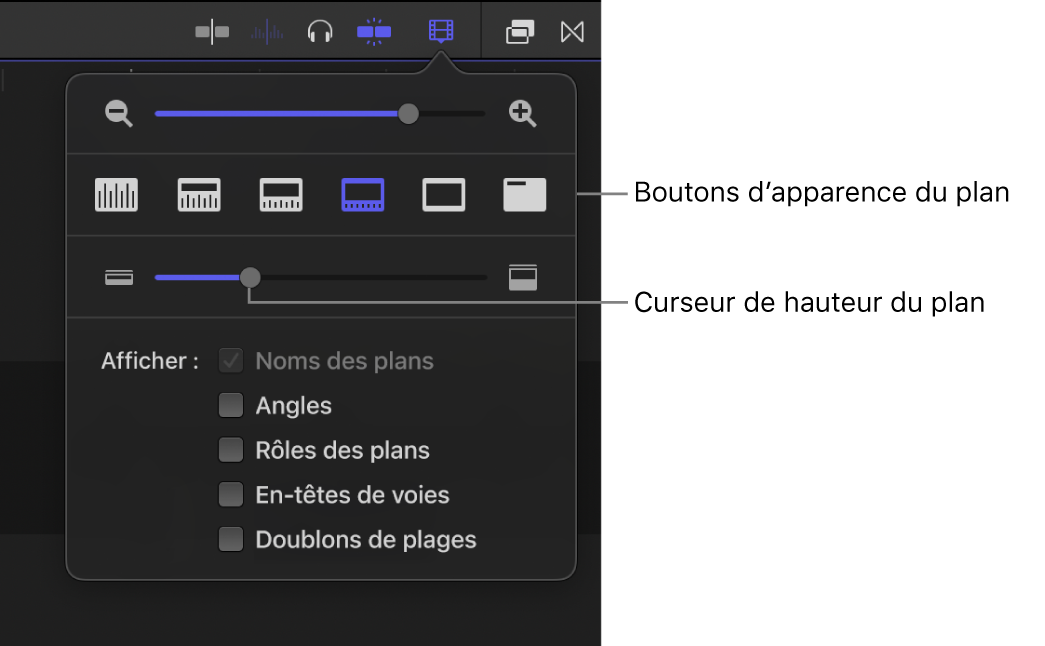
Task: Activate the solo headphones icon
Action: [x=319, y=30]
